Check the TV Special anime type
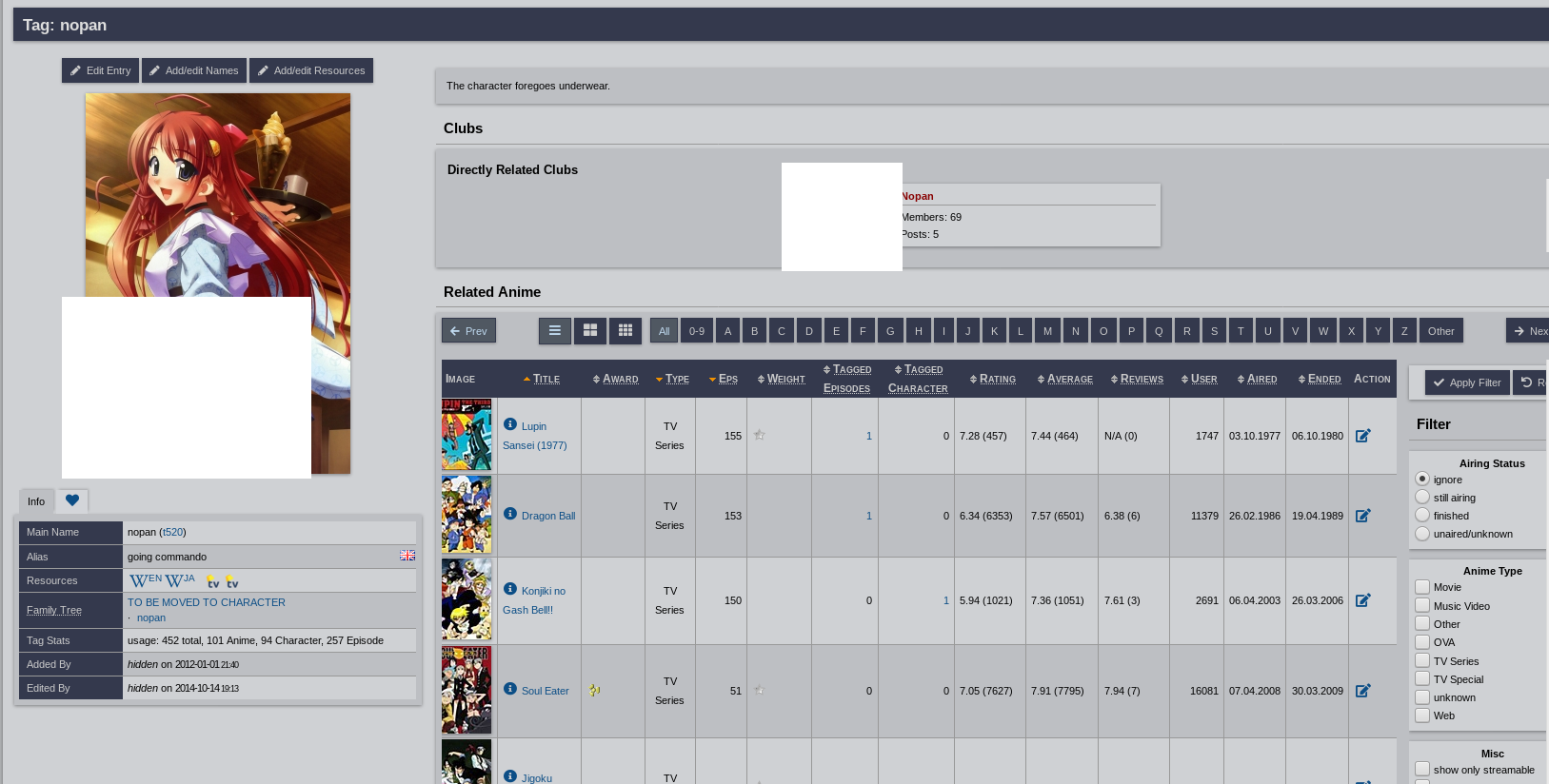 (1422, 678)
